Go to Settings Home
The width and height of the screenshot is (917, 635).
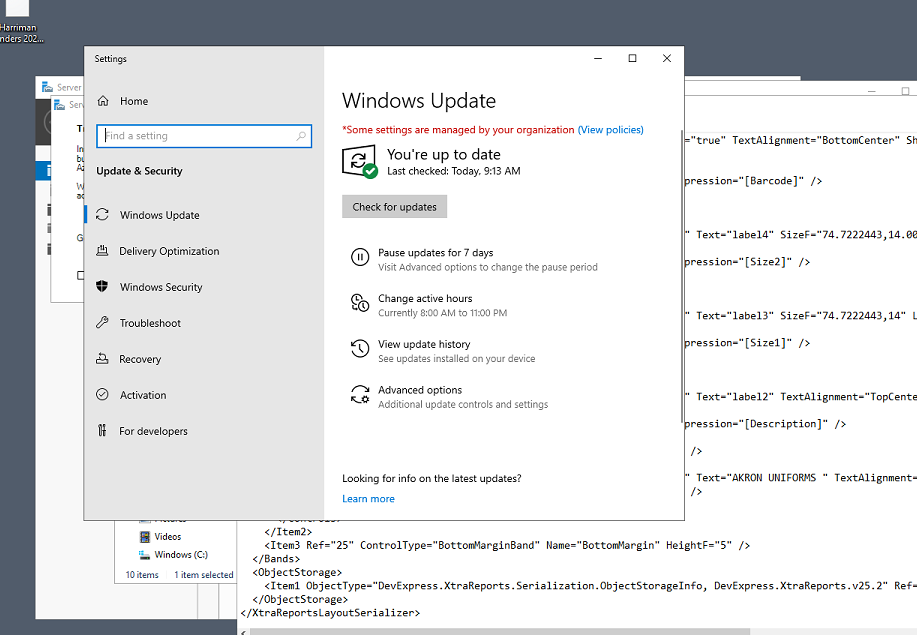point(134,101)
